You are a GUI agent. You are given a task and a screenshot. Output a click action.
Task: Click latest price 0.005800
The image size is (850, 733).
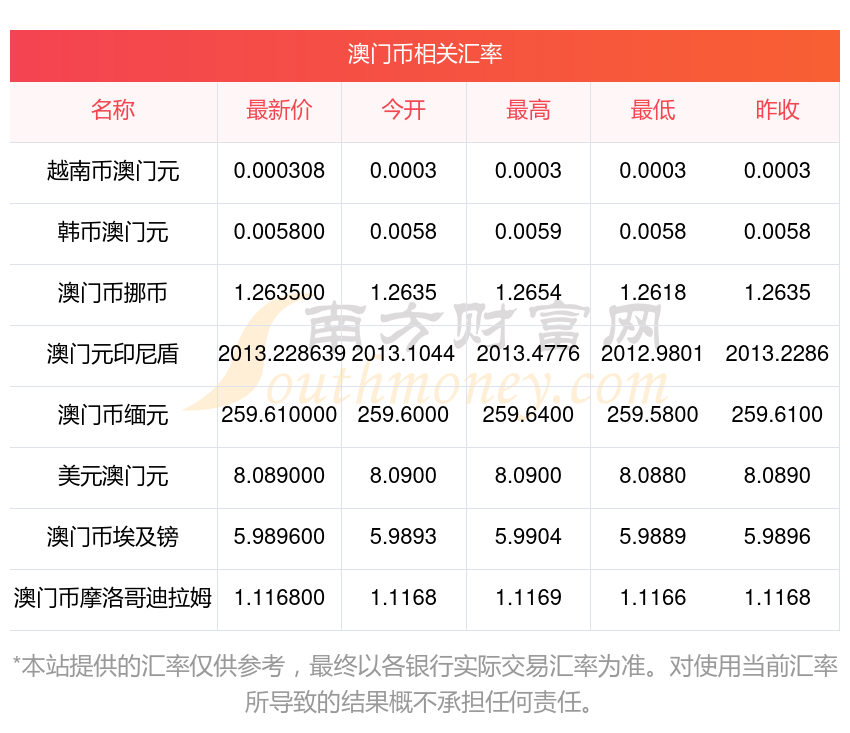pos(279,232)
